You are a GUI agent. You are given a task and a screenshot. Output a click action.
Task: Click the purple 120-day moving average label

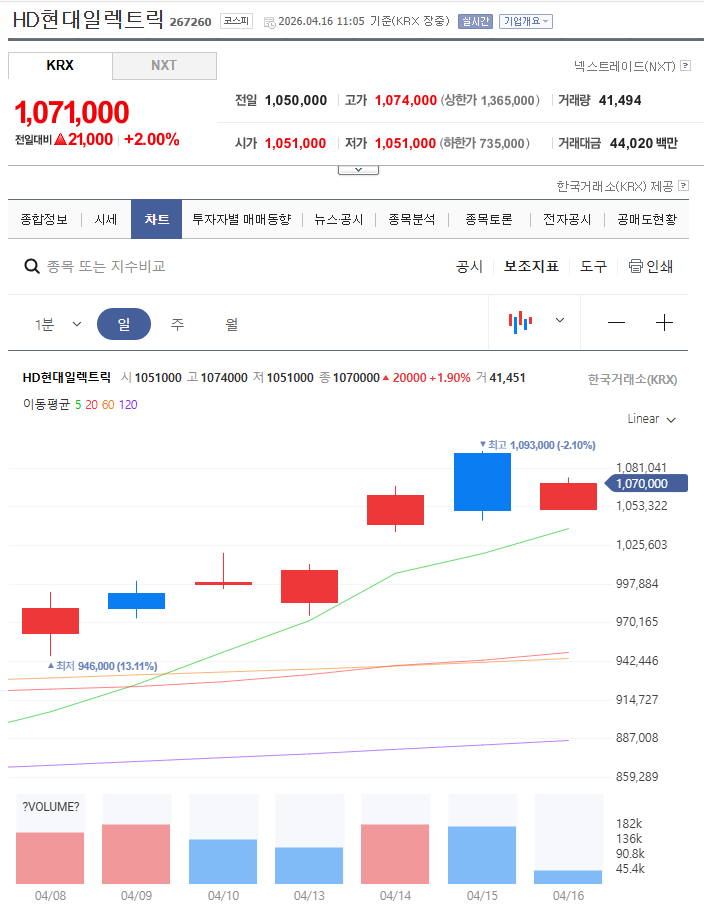128,405
